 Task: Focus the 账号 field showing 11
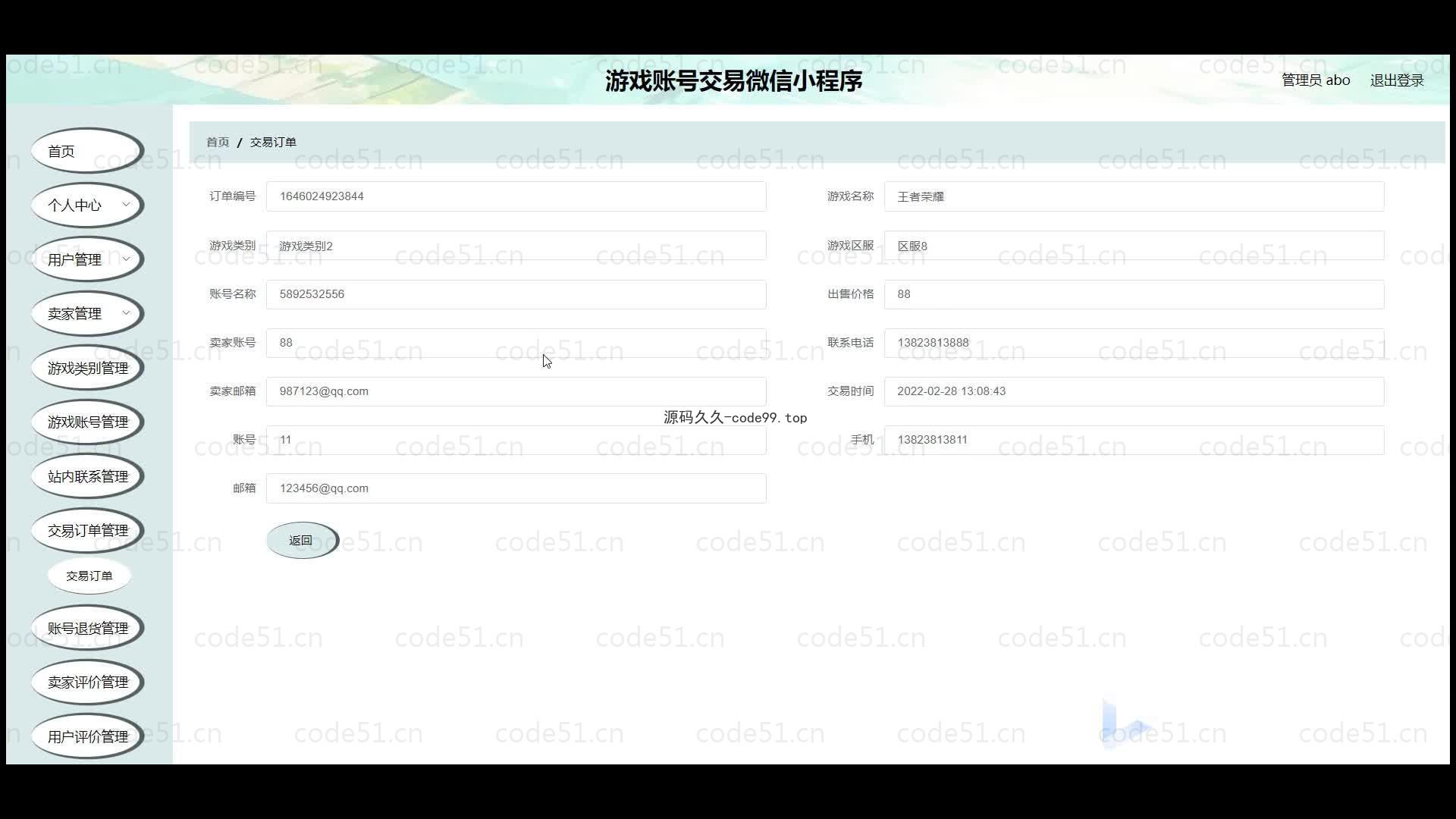pos(516,440)
